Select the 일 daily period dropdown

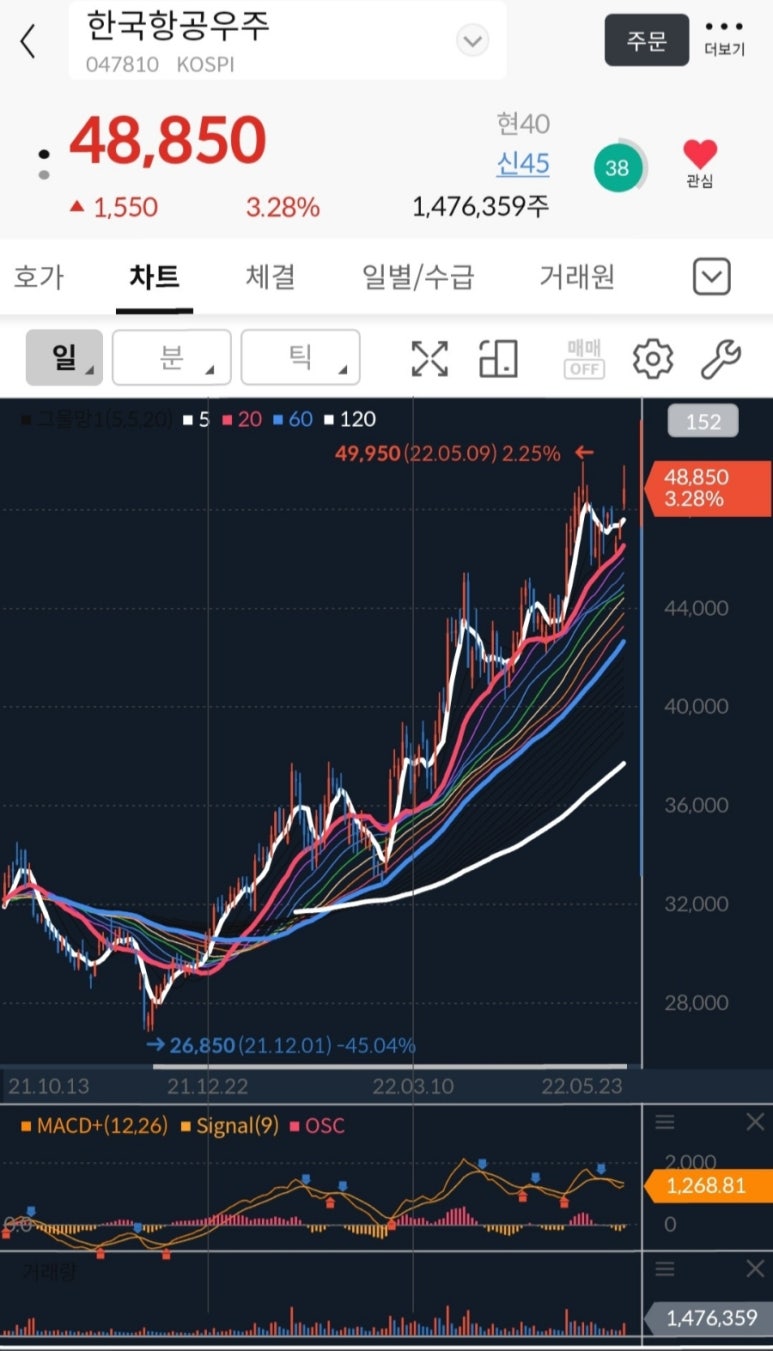[x=64, y=357]
